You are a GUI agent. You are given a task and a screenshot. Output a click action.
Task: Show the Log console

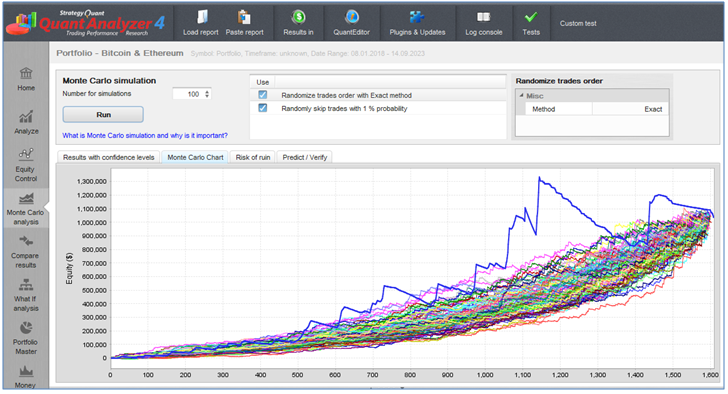point(484,23)
